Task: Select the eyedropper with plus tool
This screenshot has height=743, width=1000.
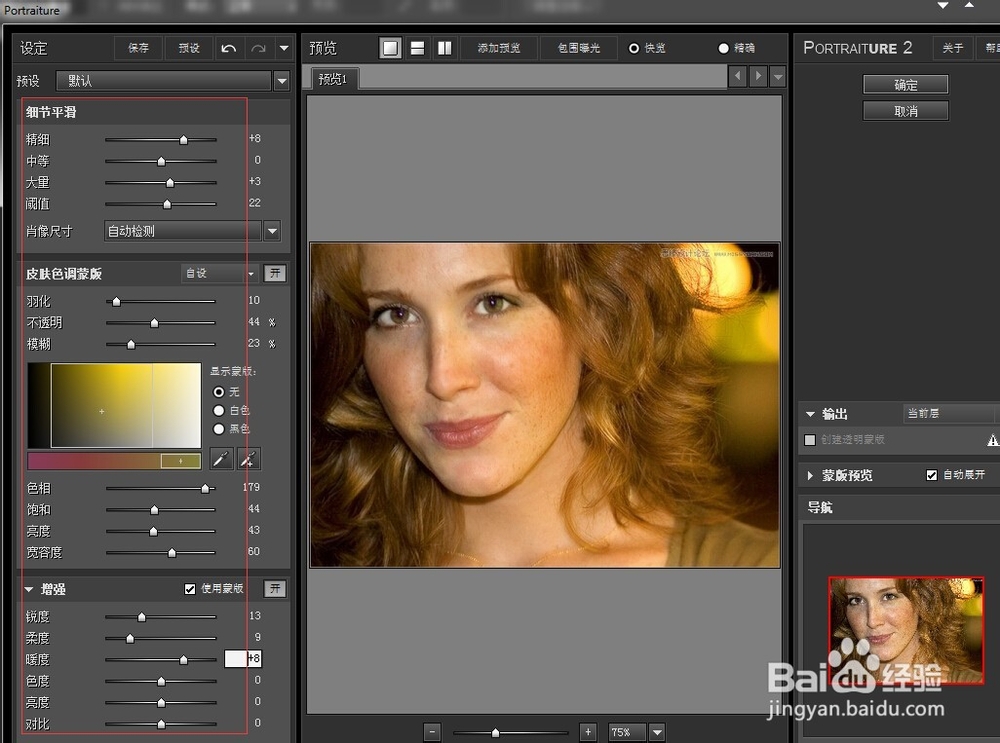Action: tap(248, 459)
